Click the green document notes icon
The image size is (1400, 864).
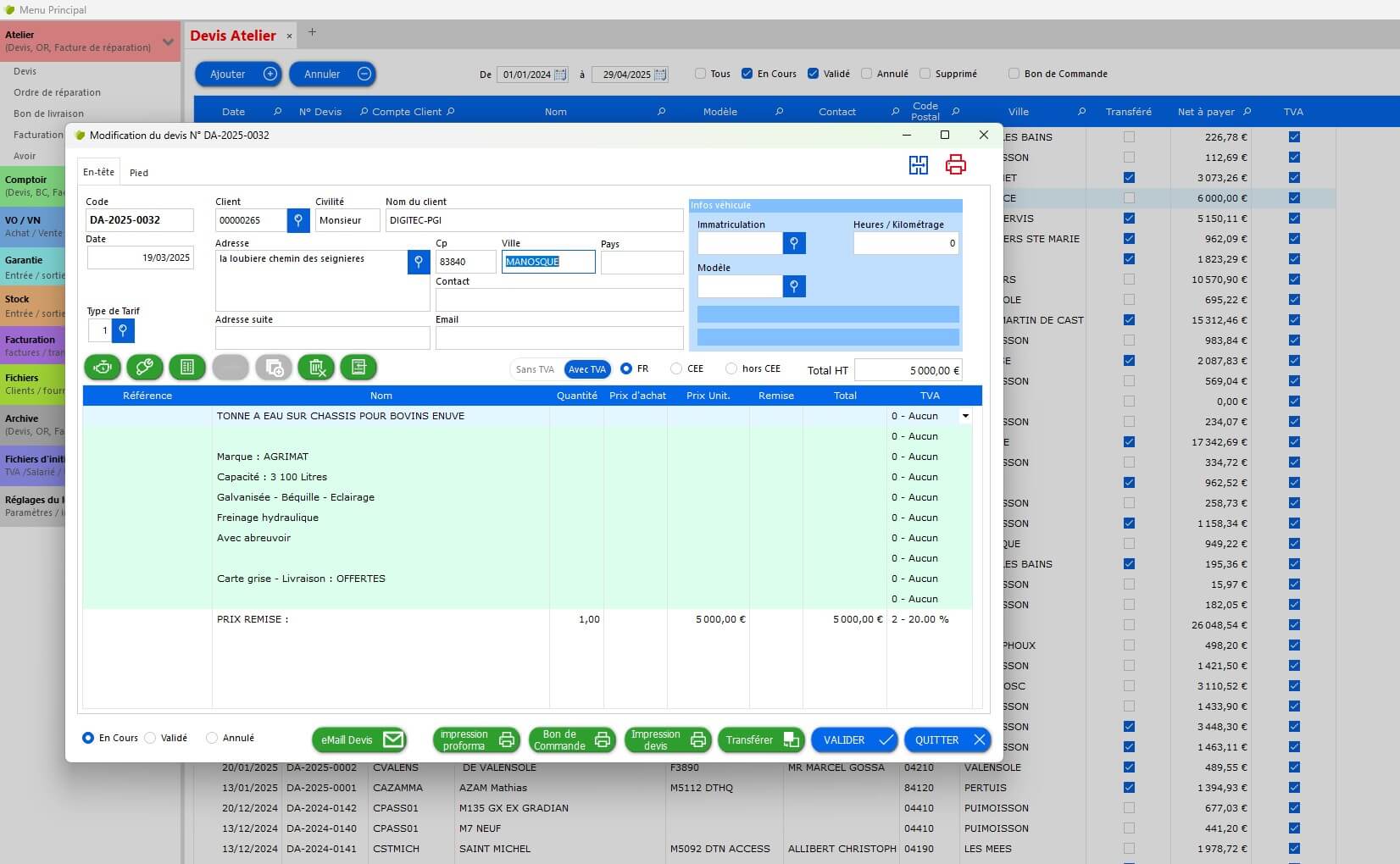[x=358, y=368]
